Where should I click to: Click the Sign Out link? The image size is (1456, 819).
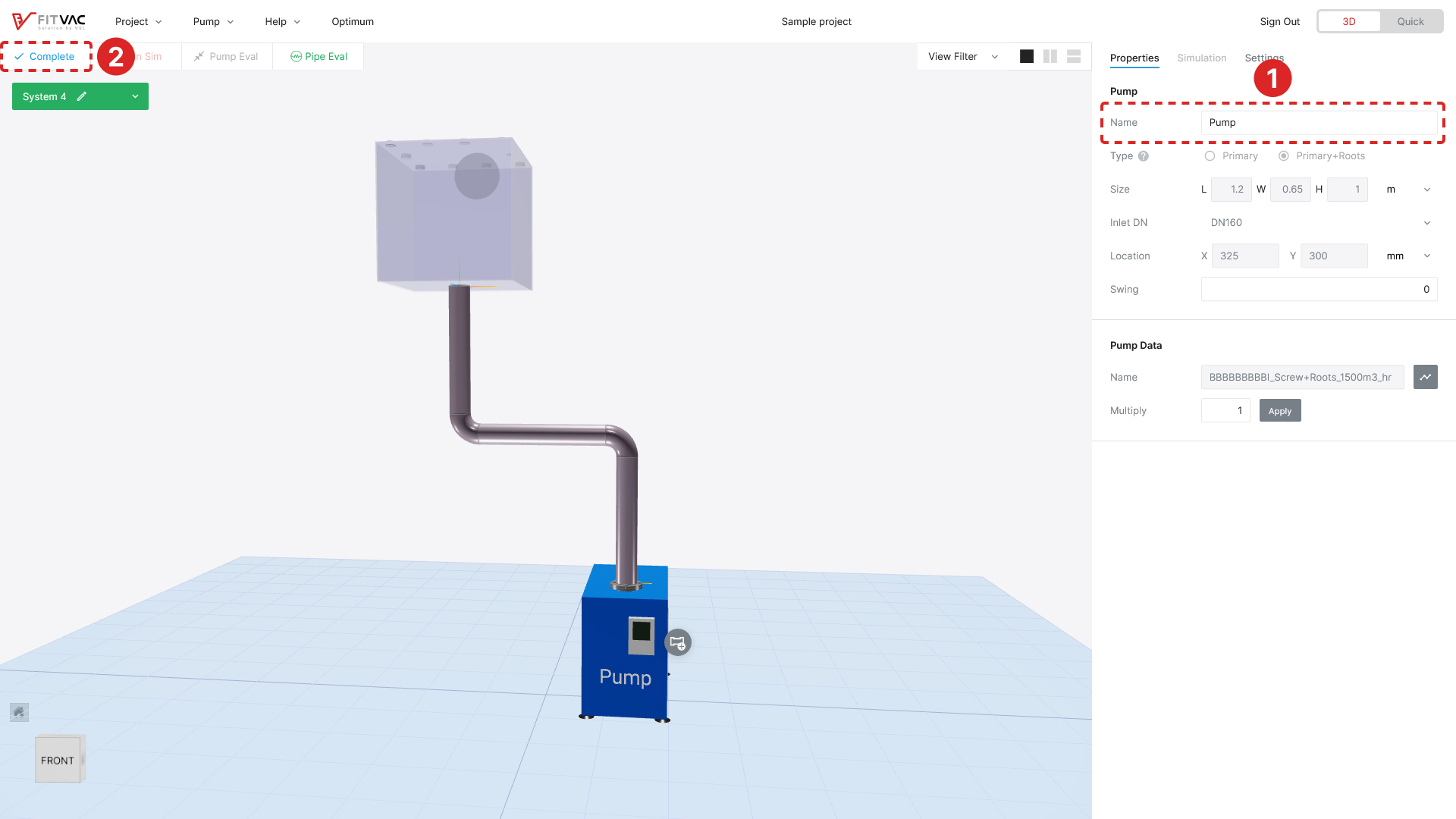pyautogui.click(x=1279, y=21)
